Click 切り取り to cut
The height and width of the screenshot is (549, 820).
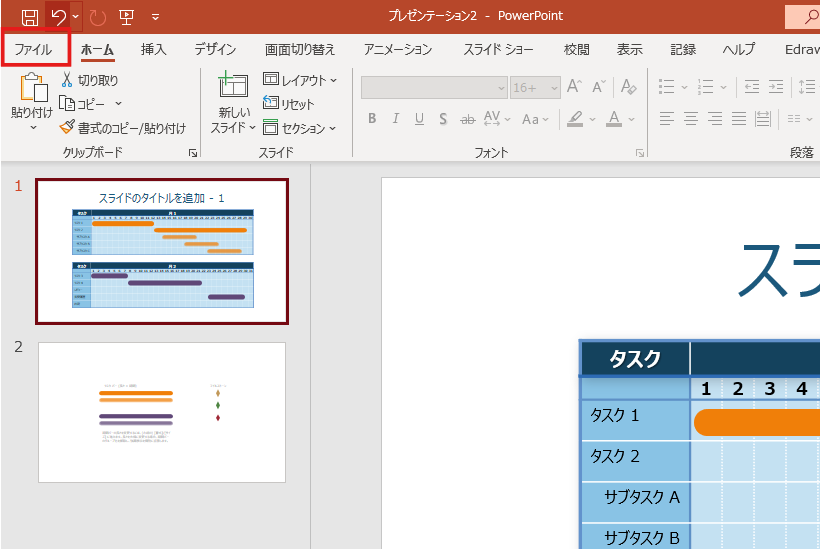tap(89, 80)
